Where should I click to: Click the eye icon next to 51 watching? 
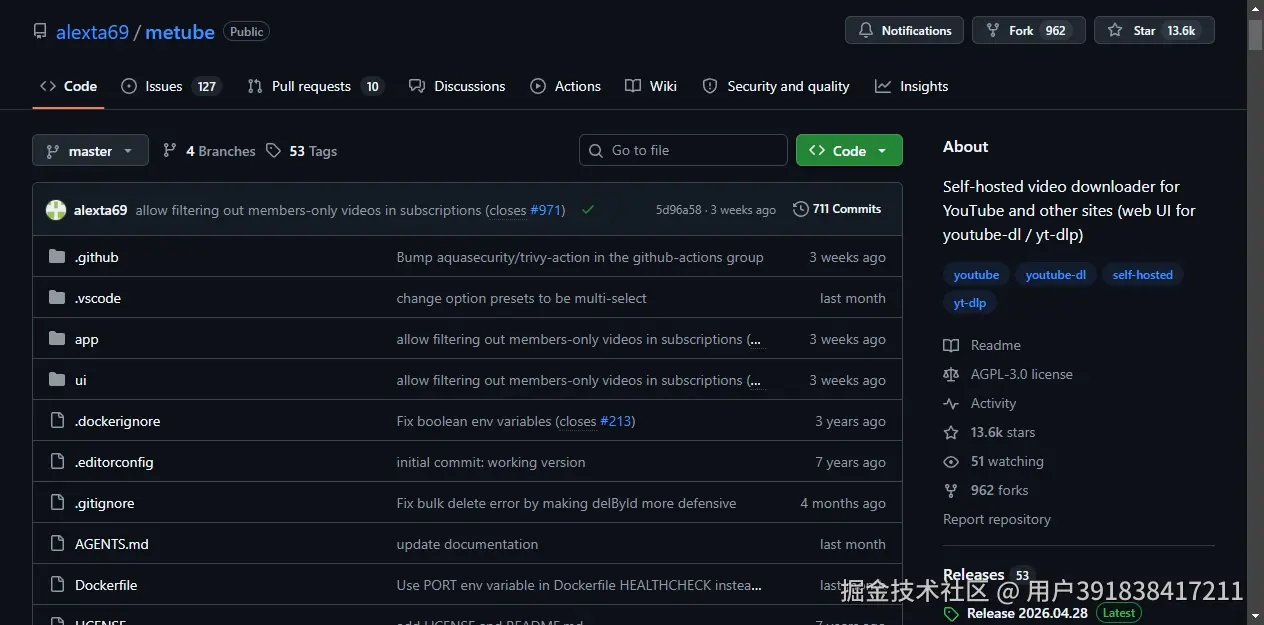click(951, 461)
